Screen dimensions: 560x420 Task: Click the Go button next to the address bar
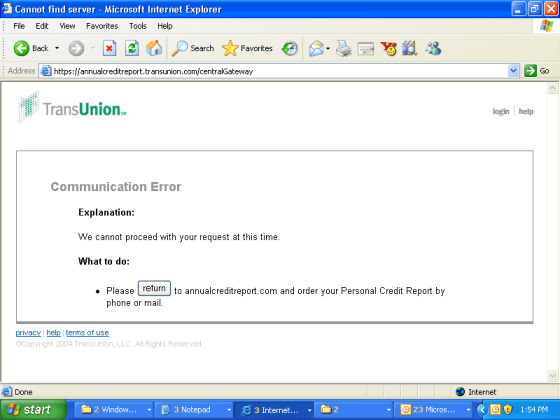(537, 71)
